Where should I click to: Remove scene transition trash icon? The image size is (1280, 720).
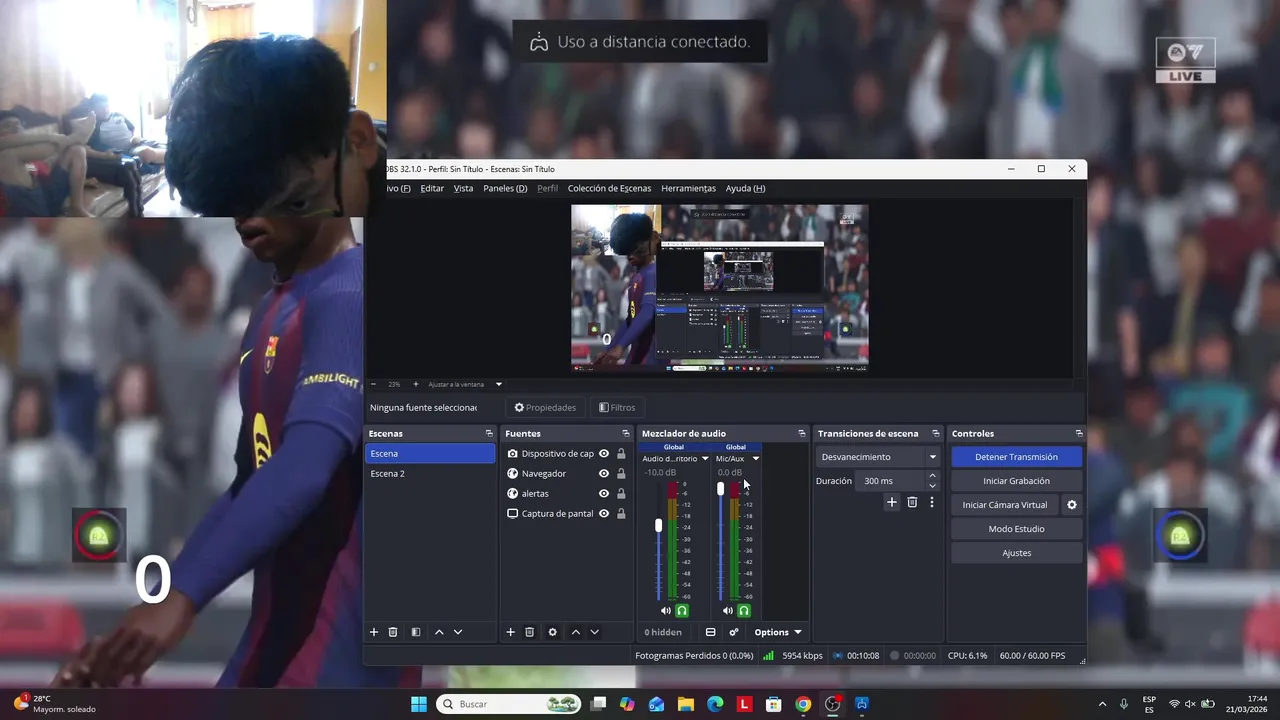pos(912,502)
